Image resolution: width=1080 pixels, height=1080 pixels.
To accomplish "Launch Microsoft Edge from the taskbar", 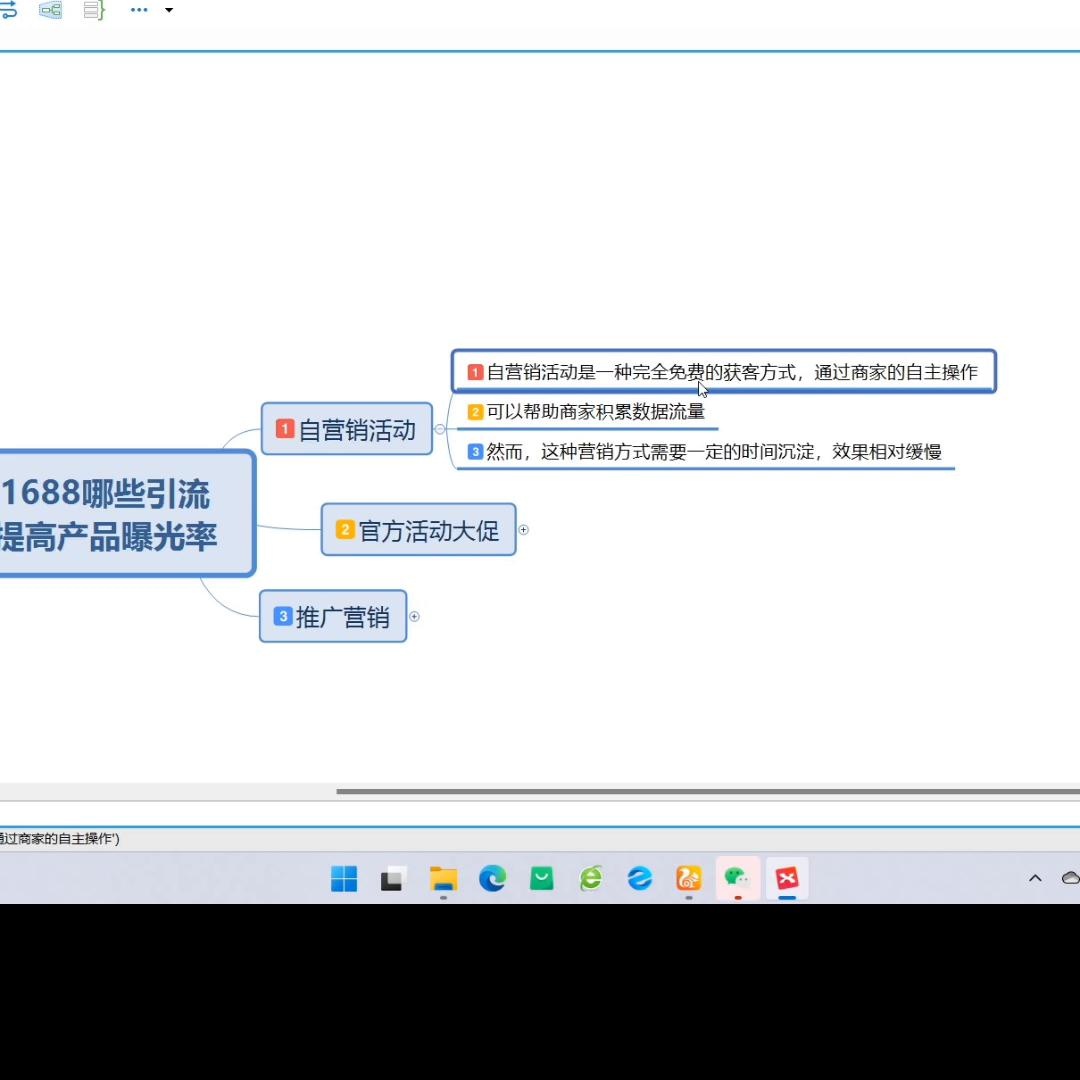I will coord(492,878).
